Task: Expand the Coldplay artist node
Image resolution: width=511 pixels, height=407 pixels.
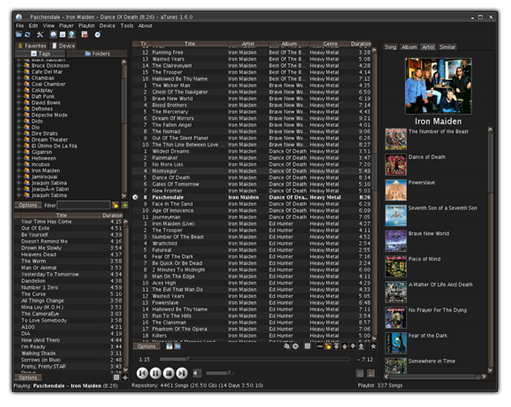Action: pos(19,90)
